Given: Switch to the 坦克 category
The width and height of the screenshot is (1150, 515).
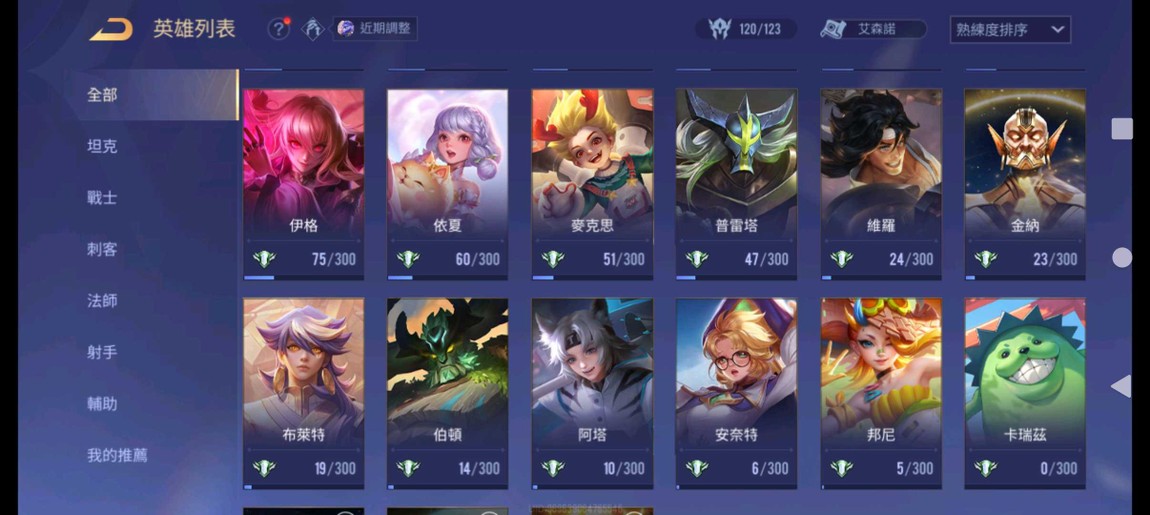Looking at the screenshot, I should [x=102, y=146].
